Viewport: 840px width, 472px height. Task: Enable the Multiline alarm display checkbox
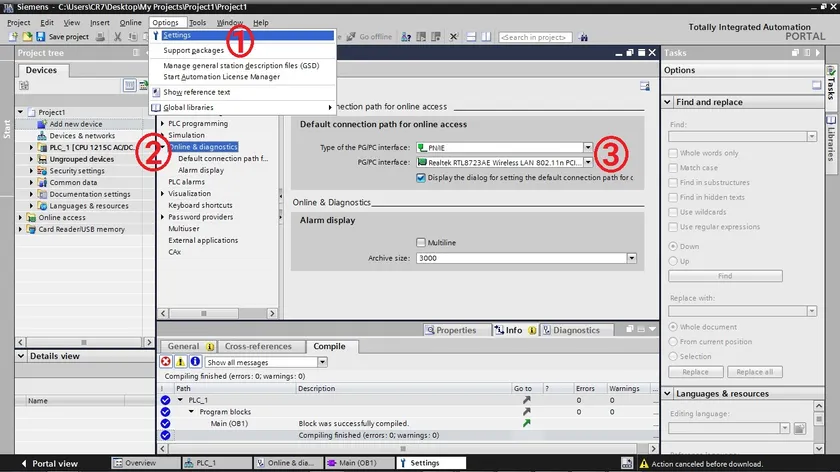421,243
